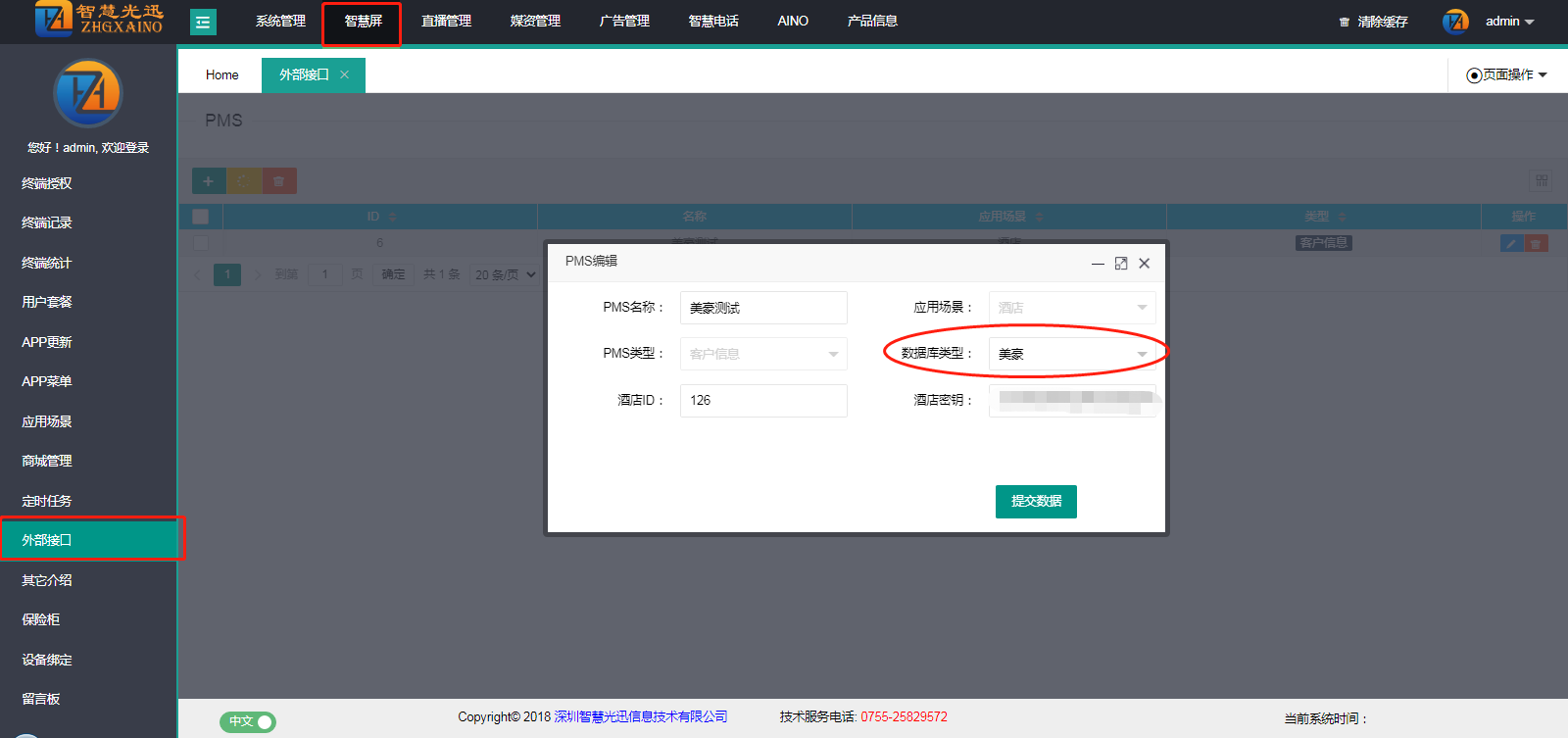The width and height of the screenshot is (1568, 738).
Task: Open the 深圳智慧光迅信息技术有限公司 link
Action: click(x=641, y=716)
